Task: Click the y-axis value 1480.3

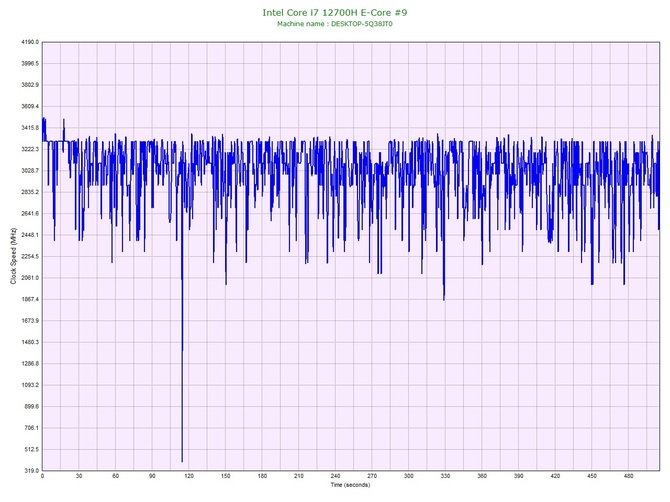Action: (30, 342)
